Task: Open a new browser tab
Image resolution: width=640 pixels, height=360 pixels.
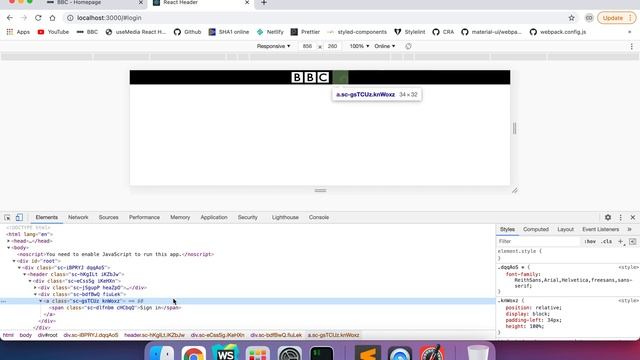Action: (x=264, y=3)
